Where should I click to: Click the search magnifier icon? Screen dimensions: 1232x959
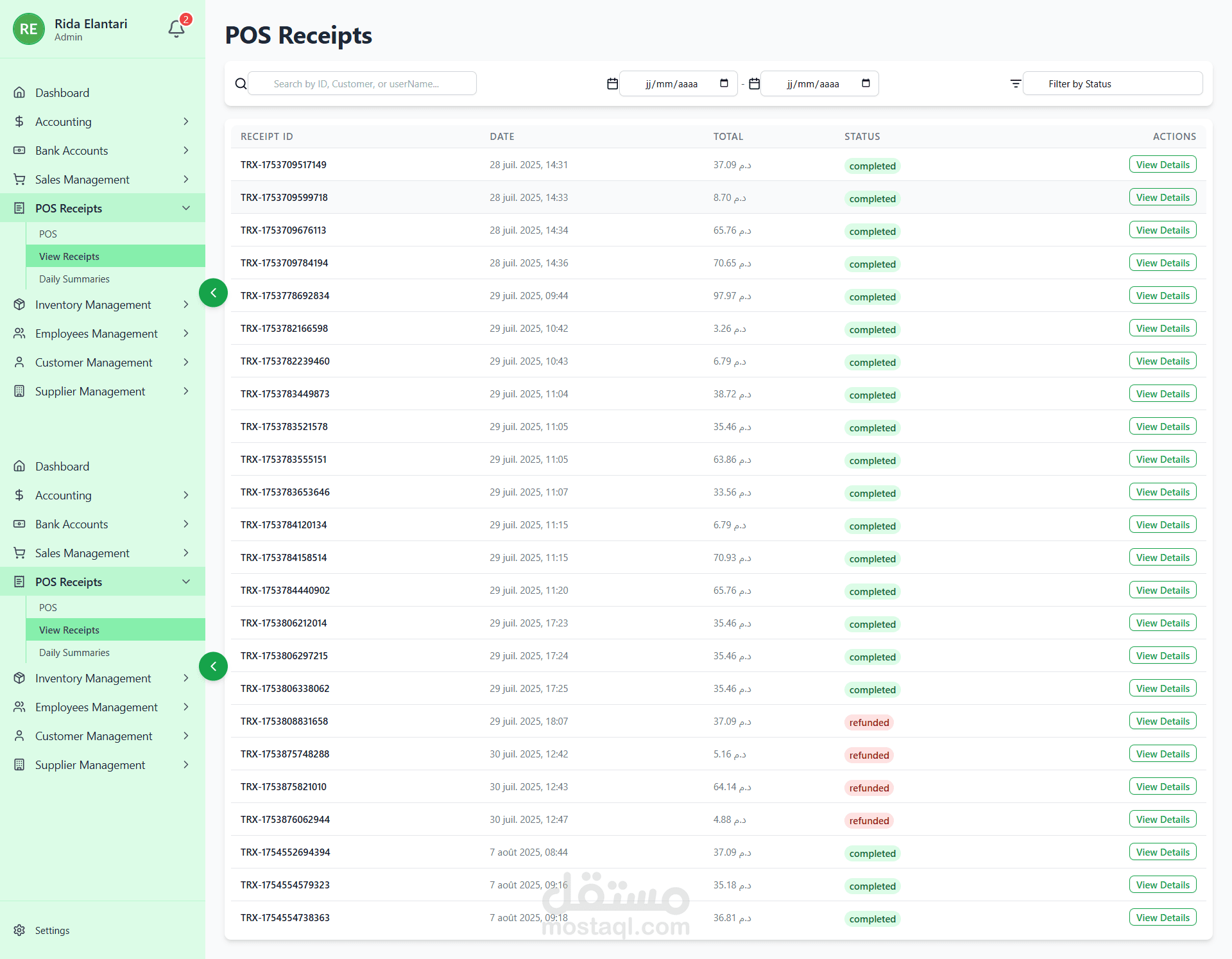click(241, 83)
